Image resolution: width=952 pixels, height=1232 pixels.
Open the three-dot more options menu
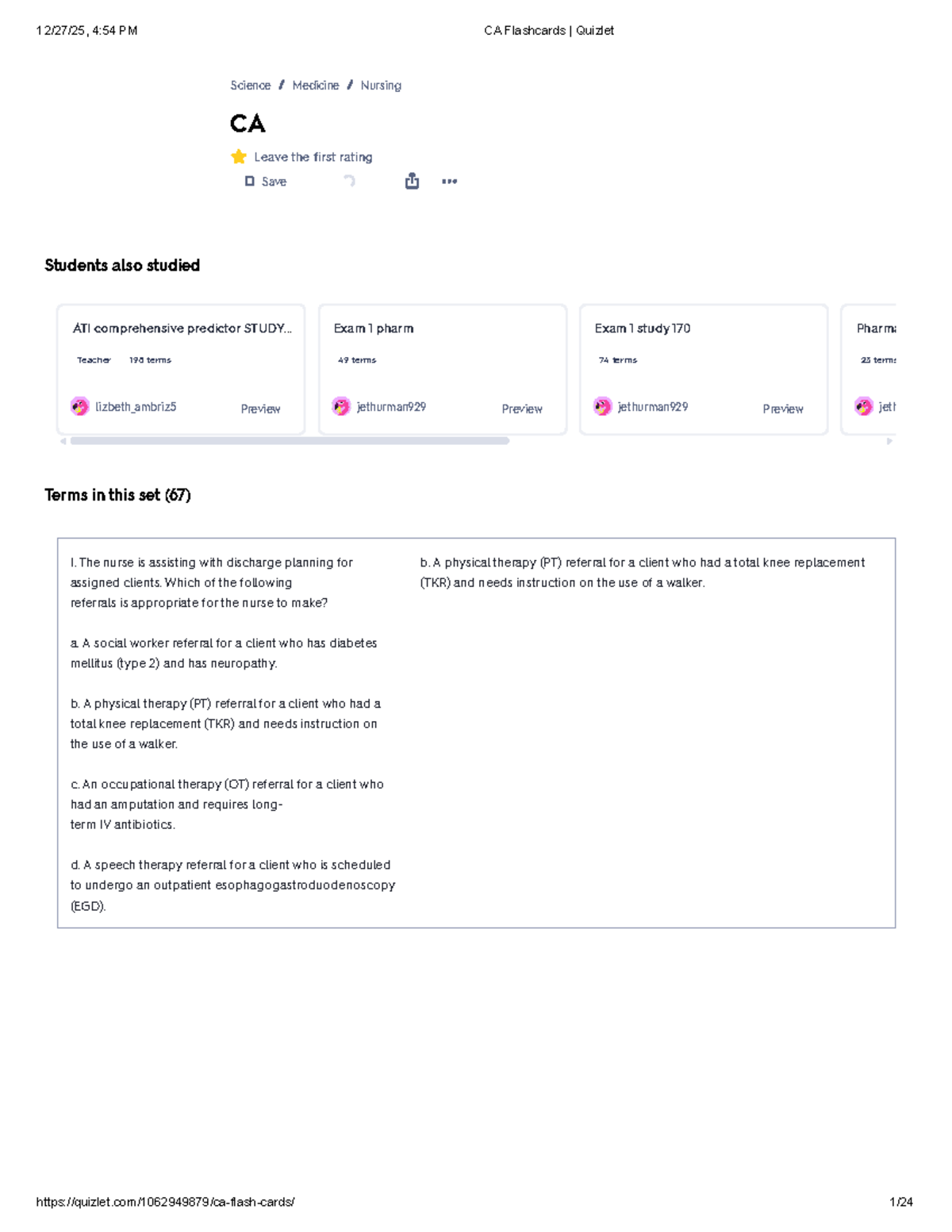point(449,181)
